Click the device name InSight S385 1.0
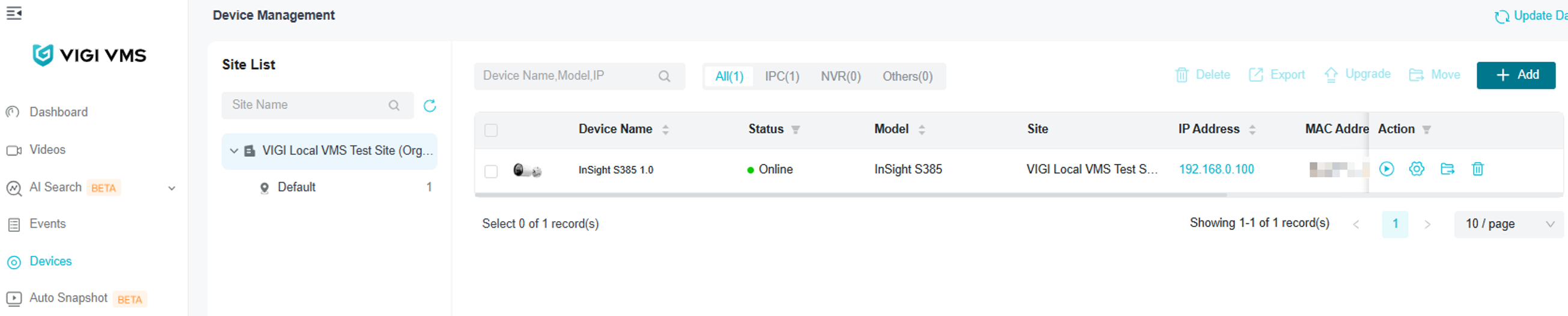This screenshot has height=316, width=1568. pos(615,170)
